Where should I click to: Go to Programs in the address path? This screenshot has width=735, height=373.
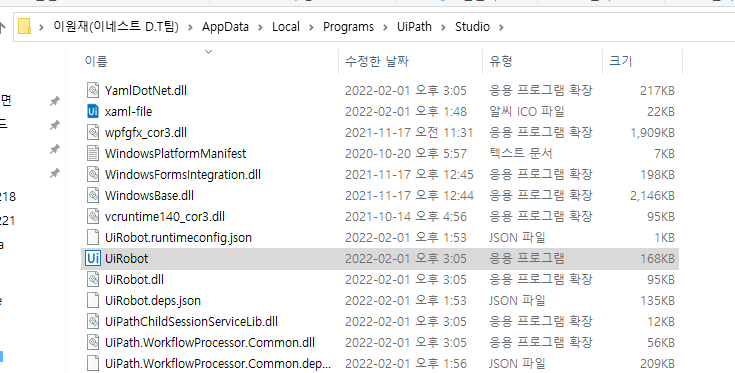348,27
